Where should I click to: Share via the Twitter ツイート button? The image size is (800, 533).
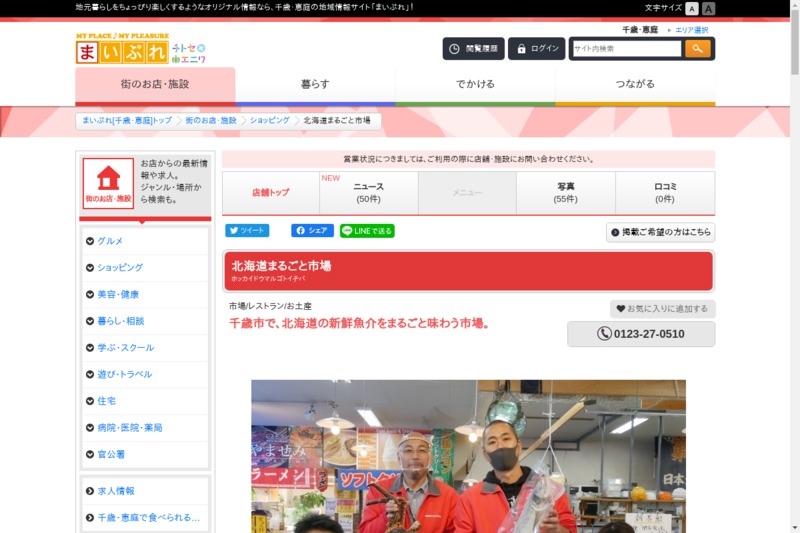(247, 230)
